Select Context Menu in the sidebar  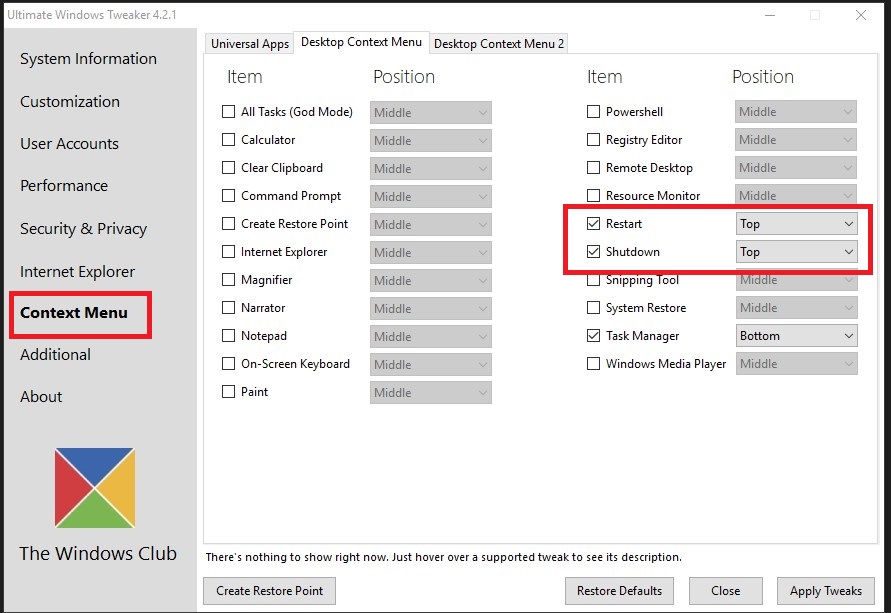click(x=74, y=313)
